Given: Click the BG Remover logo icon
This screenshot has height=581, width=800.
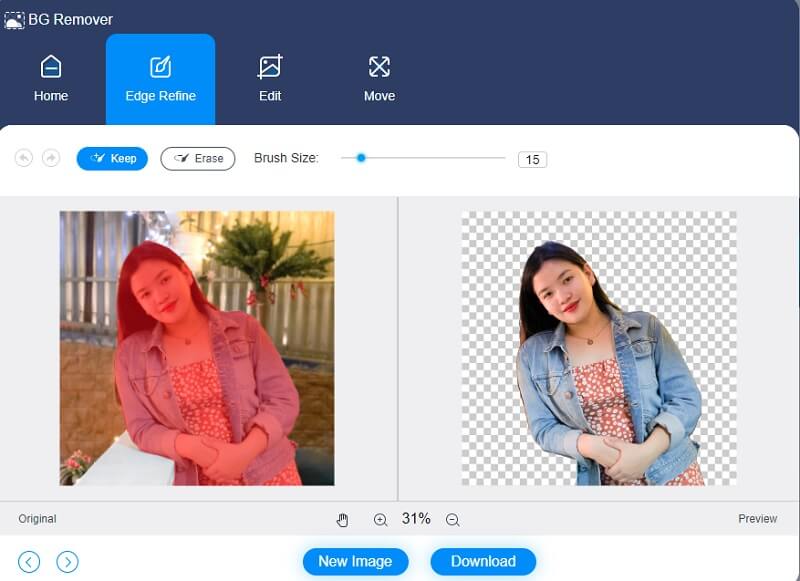Looking at the screenshot, I should pos(16,18).
